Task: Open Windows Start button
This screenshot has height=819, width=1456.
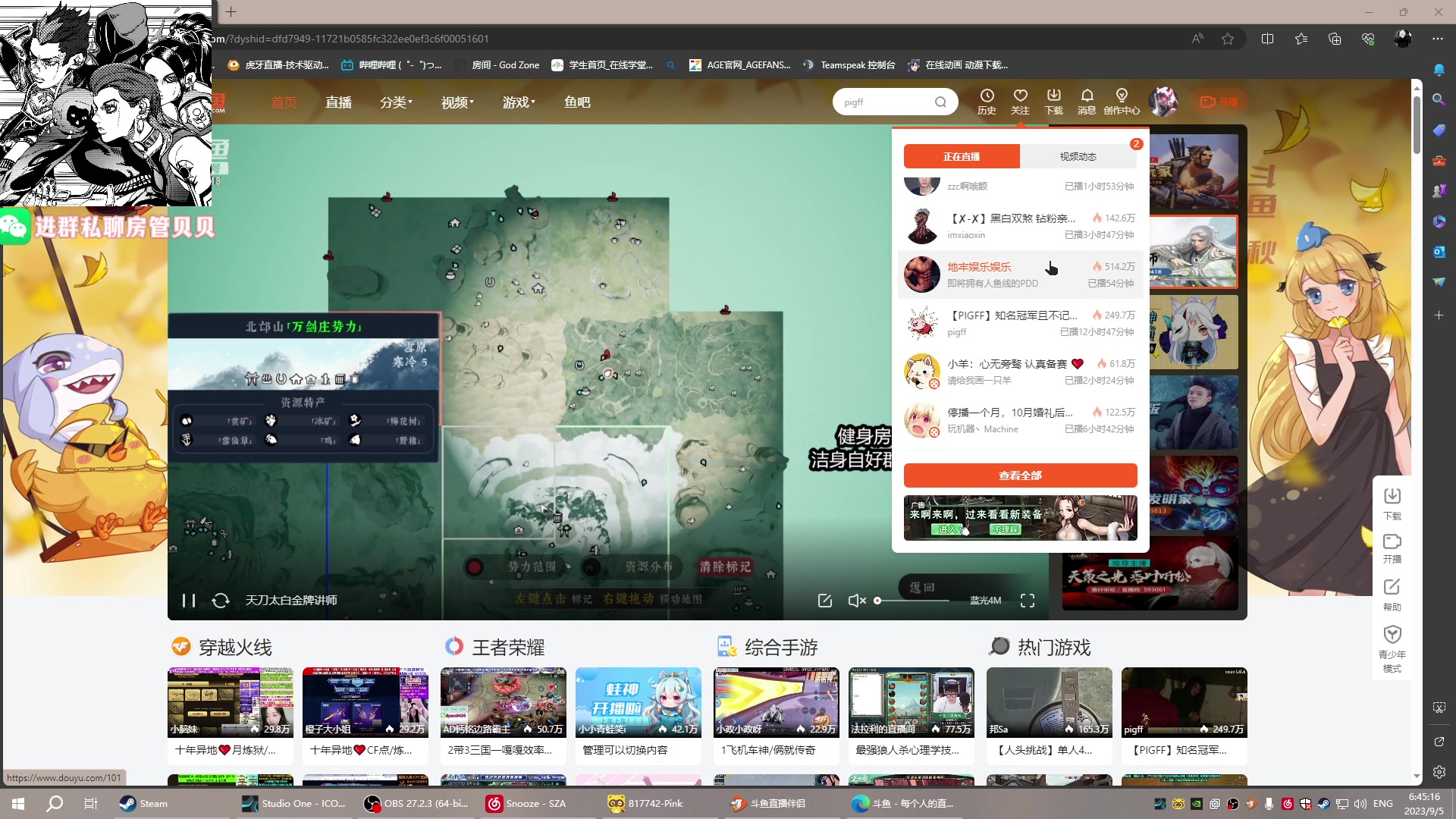Action: (x=18, y=804)
